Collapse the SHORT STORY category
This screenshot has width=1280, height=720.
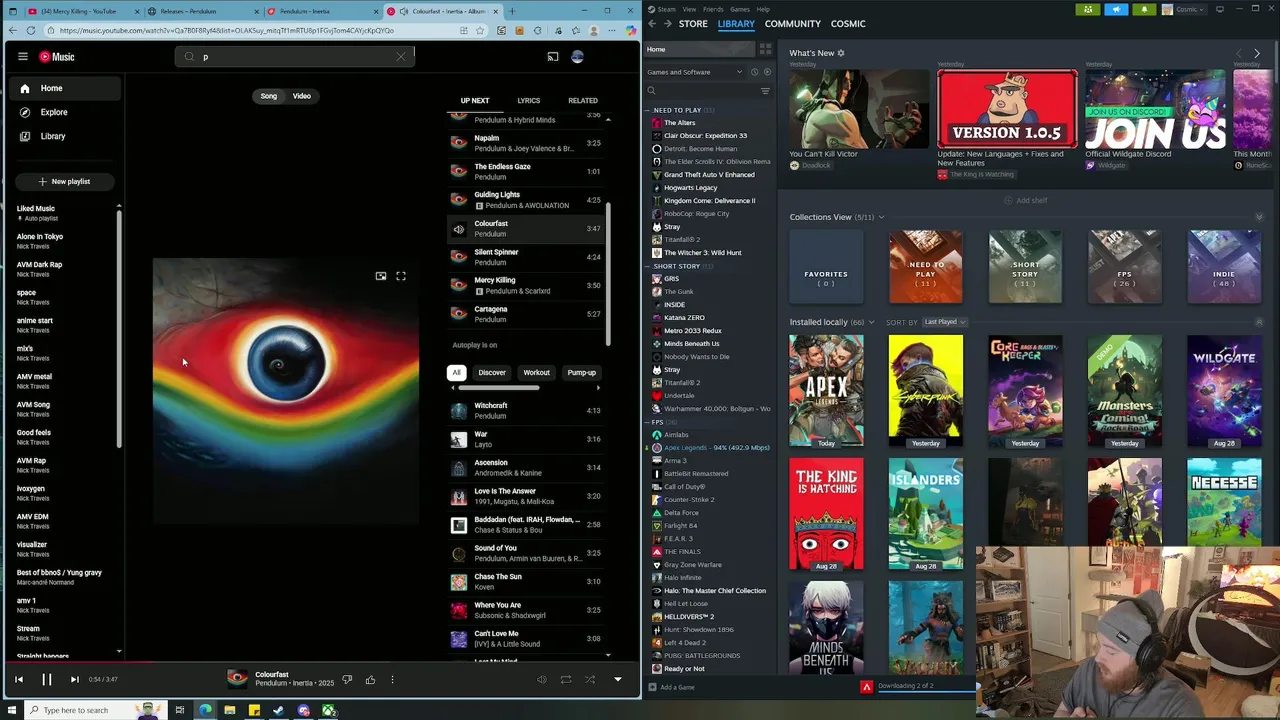[648, 266]
